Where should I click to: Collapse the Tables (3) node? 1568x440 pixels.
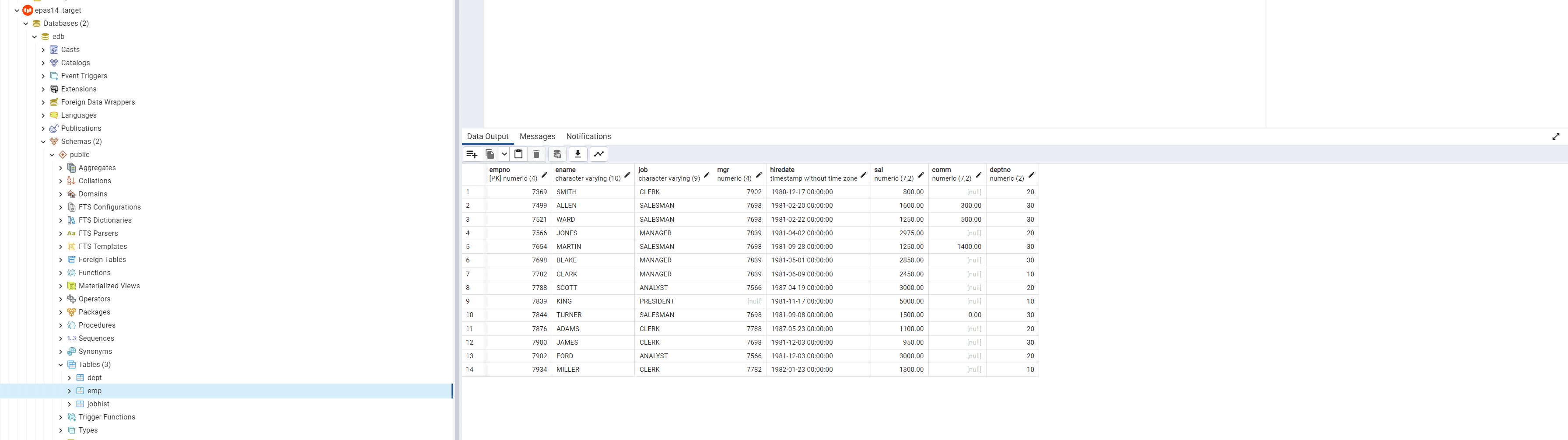click(x=60, y=364)
